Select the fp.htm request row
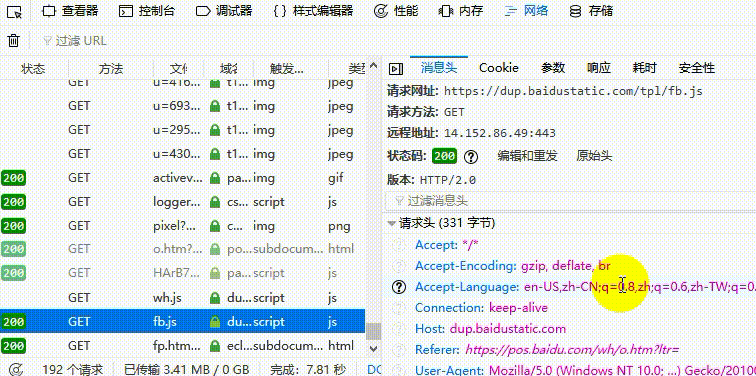756x376 pixels. point(182,346)
